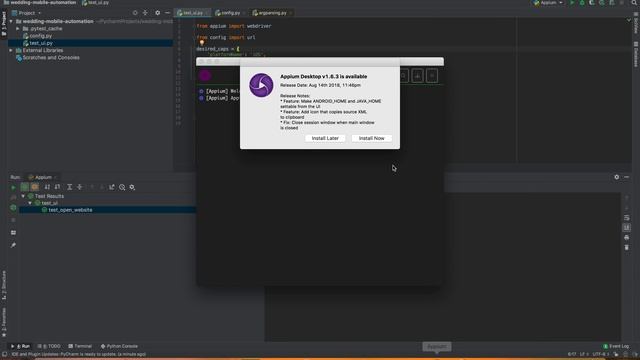Click the Search Everywhere magnifier icon
The image size is (640, 360).
click(635, 3)
